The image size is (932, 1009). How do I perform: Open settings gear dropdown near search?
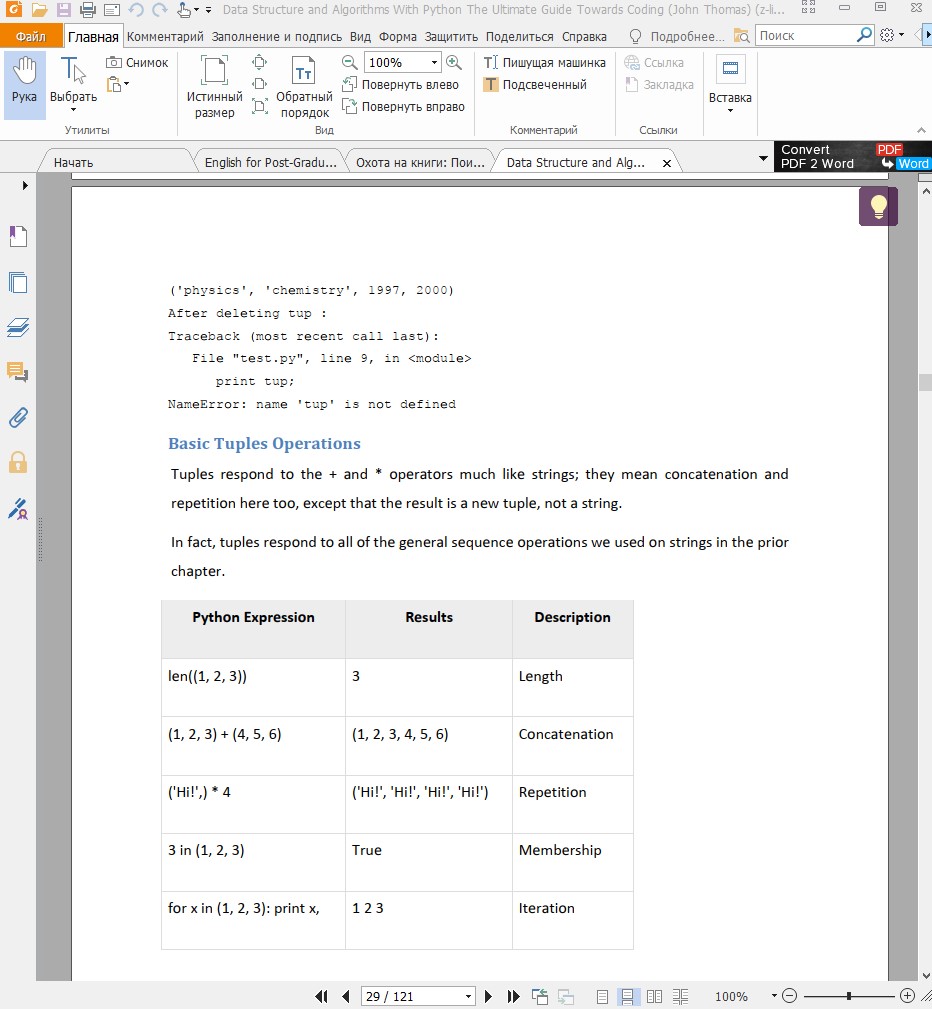click(891, 35)
